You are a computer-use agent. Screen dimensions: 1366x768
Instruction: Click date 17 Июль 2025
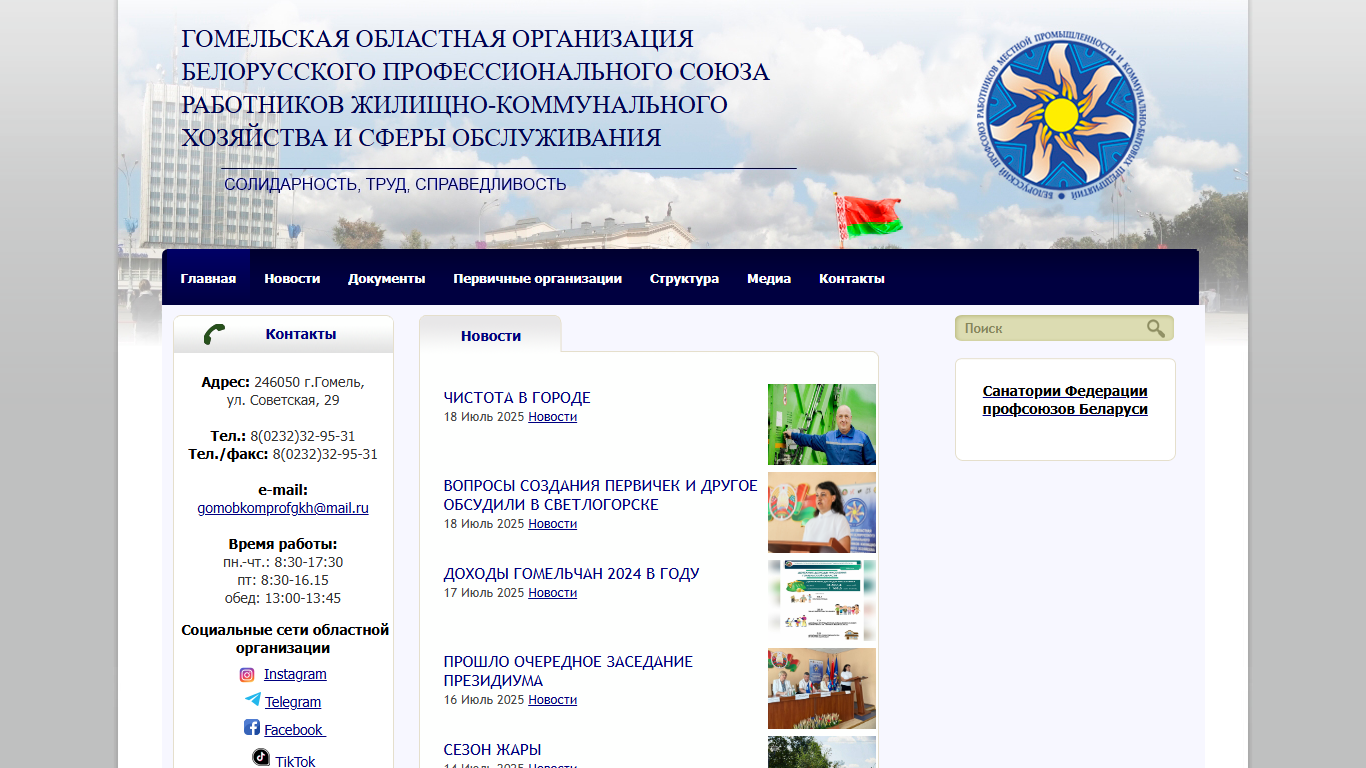coord(484,593)
